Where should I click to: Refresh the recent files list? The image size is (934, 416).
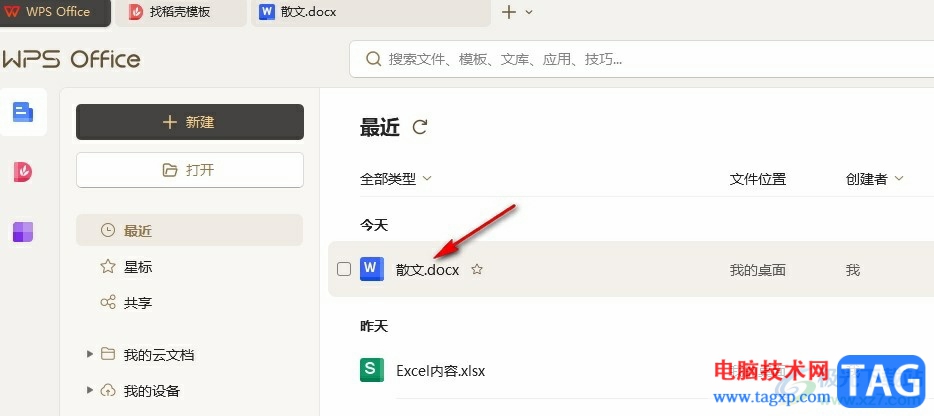[x=420, y=127]
